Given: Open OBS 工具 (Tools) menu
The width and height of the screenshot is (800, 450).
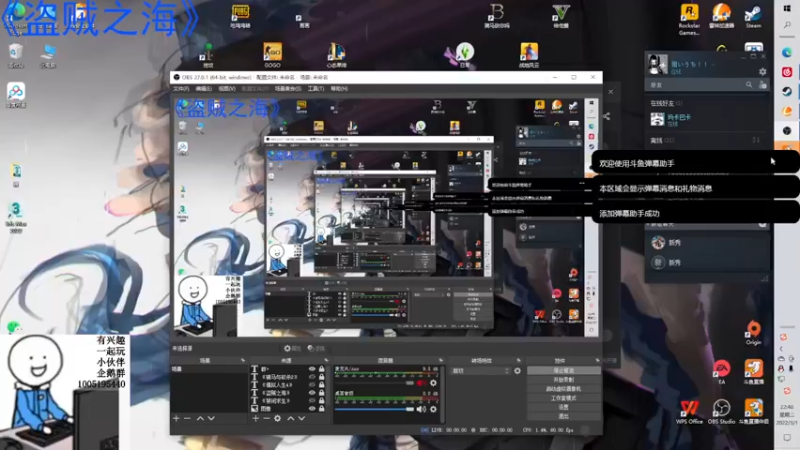Looking at the screenshot, I should click(x=316, y=89).
